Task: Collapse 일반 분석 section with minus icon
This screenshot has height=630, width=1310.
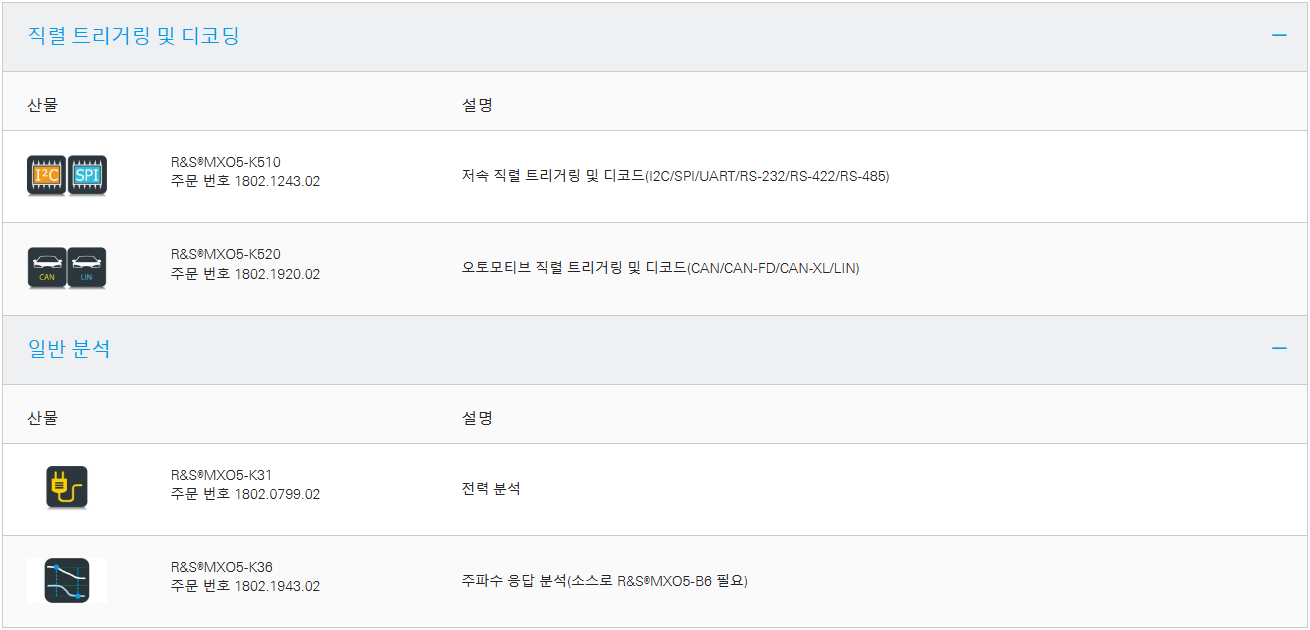Action: (x=1279, y=348)
